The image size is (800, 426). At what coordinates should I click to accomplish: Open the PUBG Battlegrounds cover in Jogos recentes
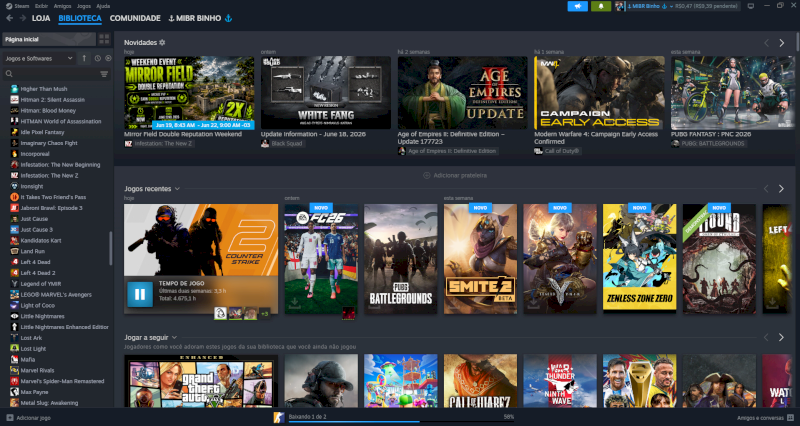point(401,259)
